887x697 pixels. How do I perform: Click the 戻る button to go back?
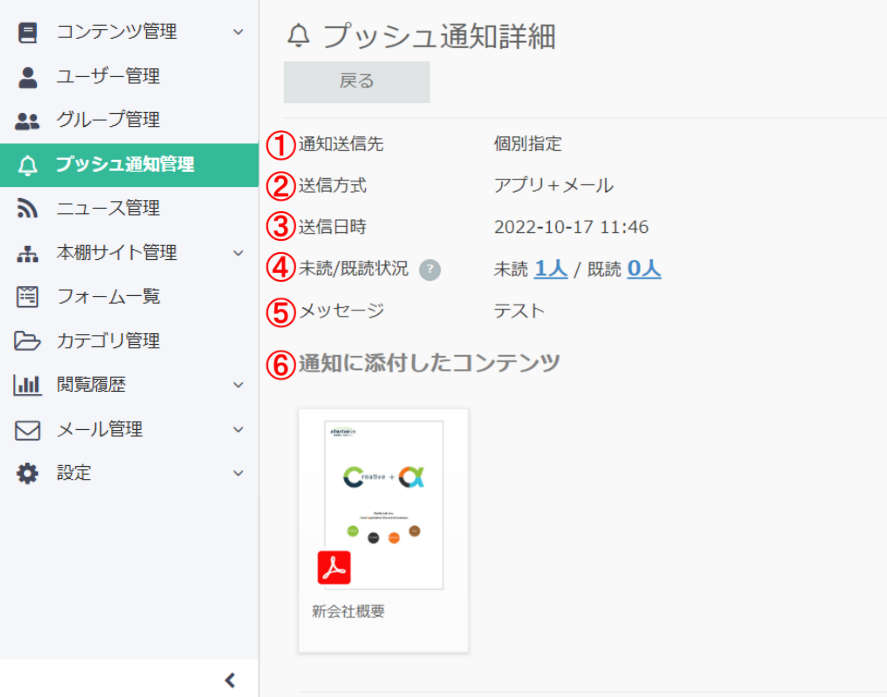tap(356, 82)
